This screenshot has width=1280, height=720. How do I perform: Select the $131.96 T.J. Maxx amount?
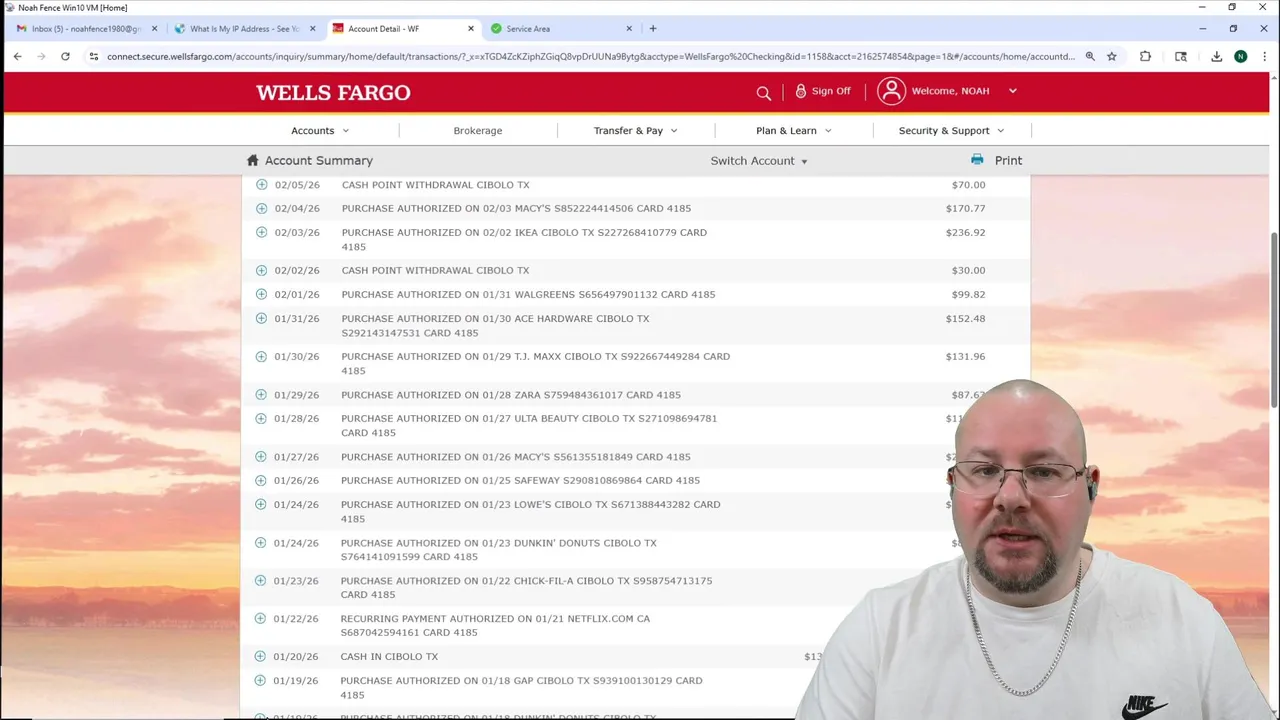point(966,357)
